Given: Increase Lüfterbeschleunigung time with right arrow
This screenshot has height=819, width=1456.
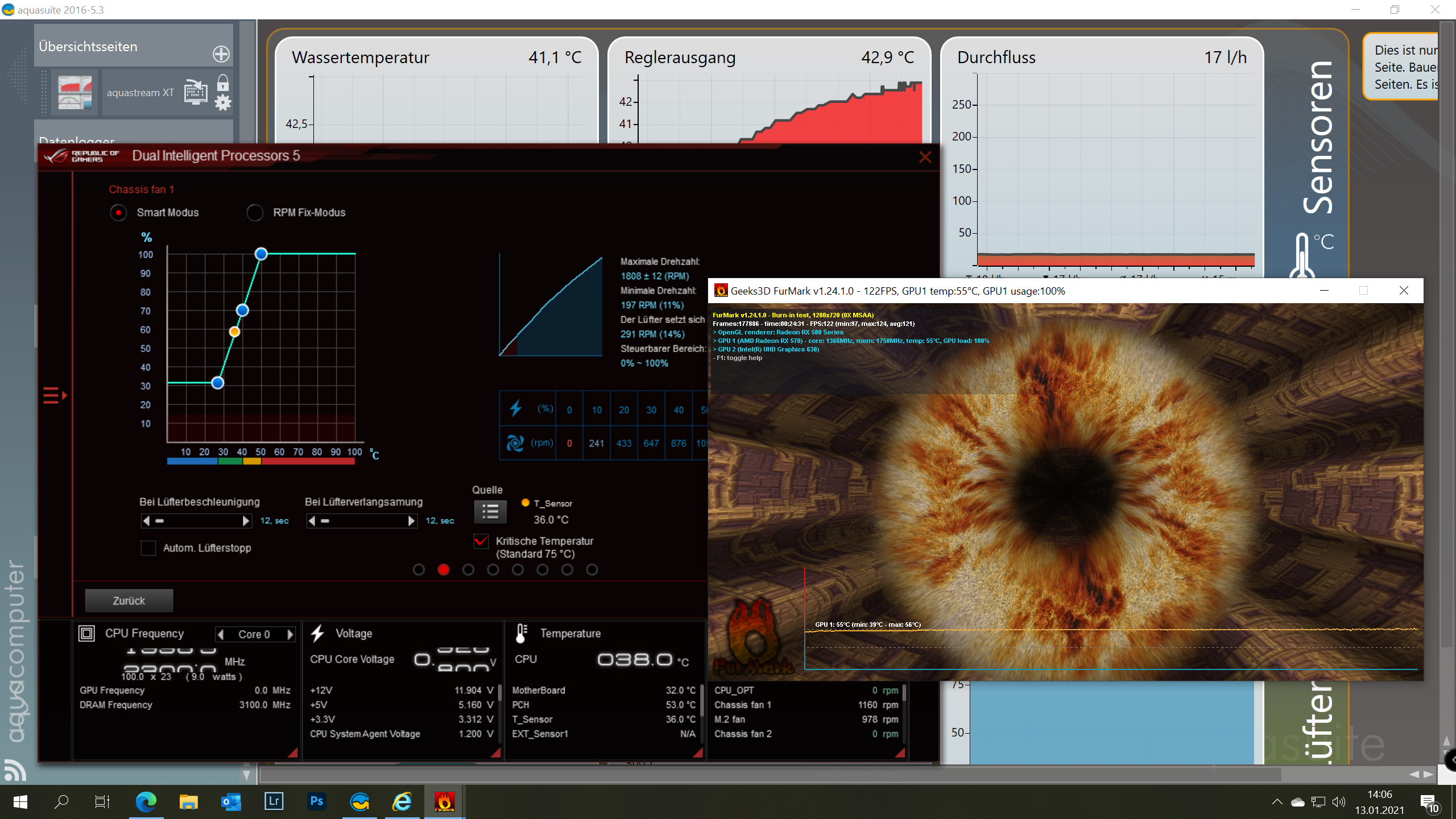Looking at the screenshot, I should point(246,521).
